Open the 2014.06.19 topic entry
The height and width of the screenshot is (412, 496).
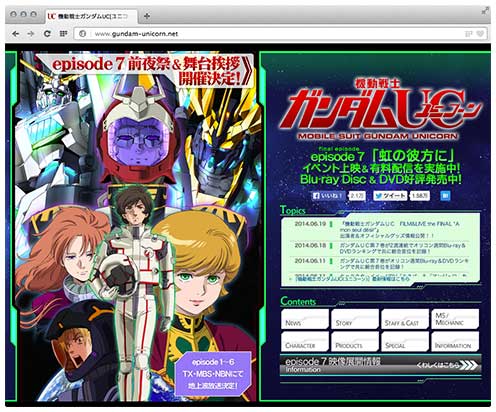click(x=380, y=229)
